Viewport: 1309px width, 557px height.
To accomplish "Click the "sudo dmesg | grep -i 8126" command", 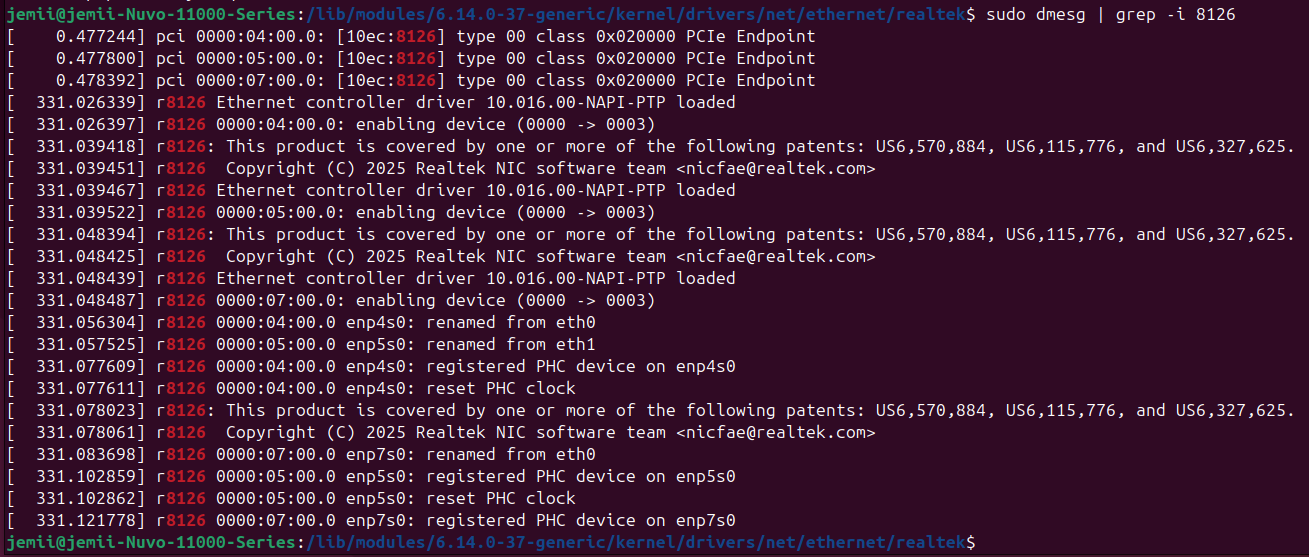I will point(1110,14).
